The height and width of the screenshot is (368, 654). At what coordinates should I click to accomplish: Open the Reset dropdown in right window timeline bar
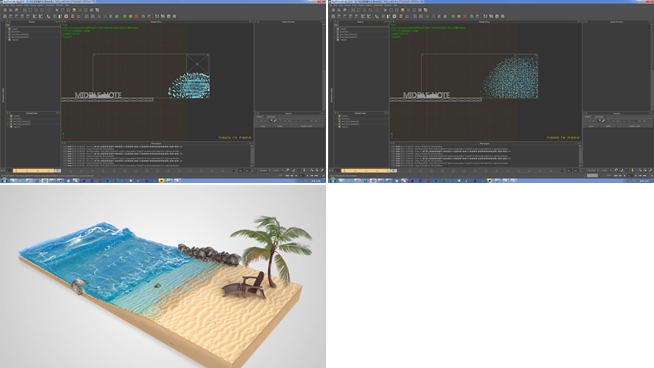605,170
